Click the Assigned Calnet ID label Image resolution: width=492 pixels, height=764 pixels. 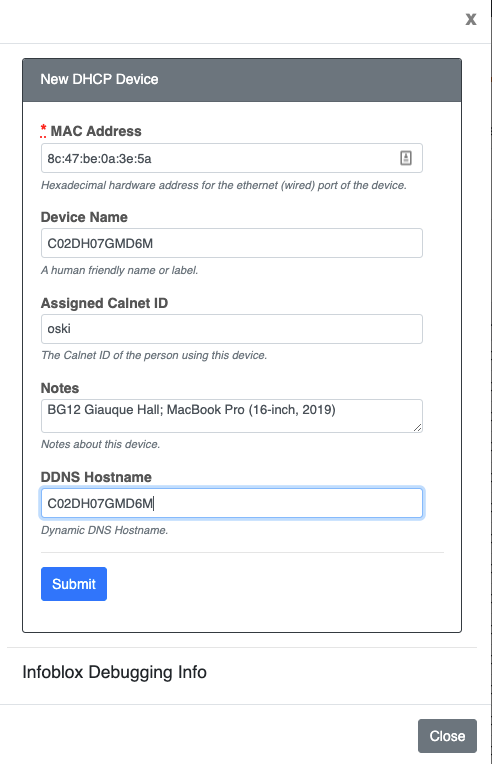tap(104, 303)
